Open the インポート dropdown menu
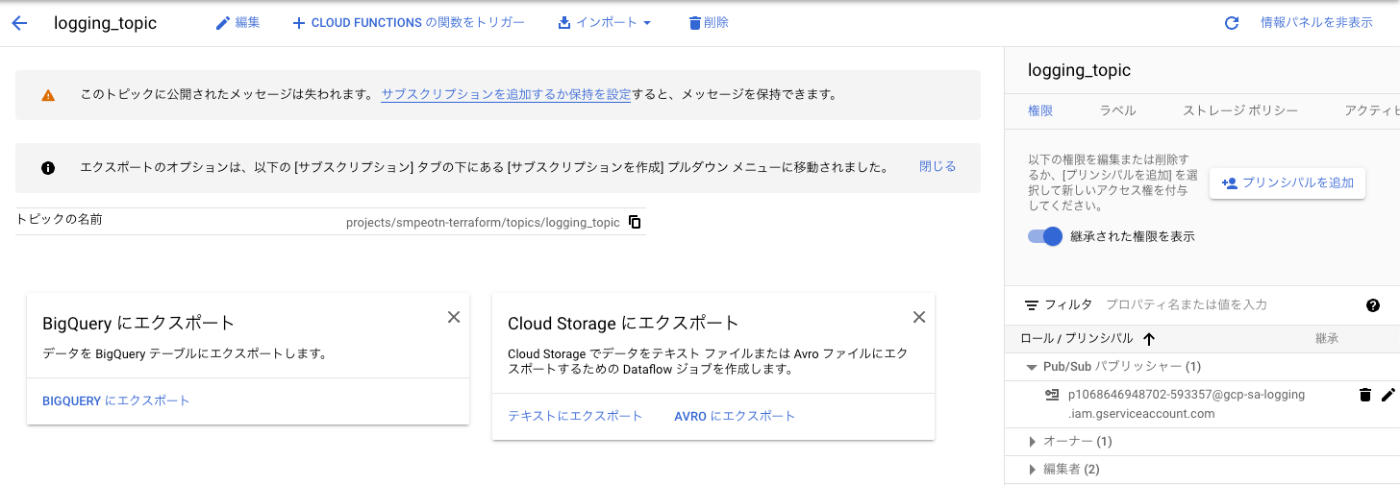1400x485 pixels. coord(605,23)
